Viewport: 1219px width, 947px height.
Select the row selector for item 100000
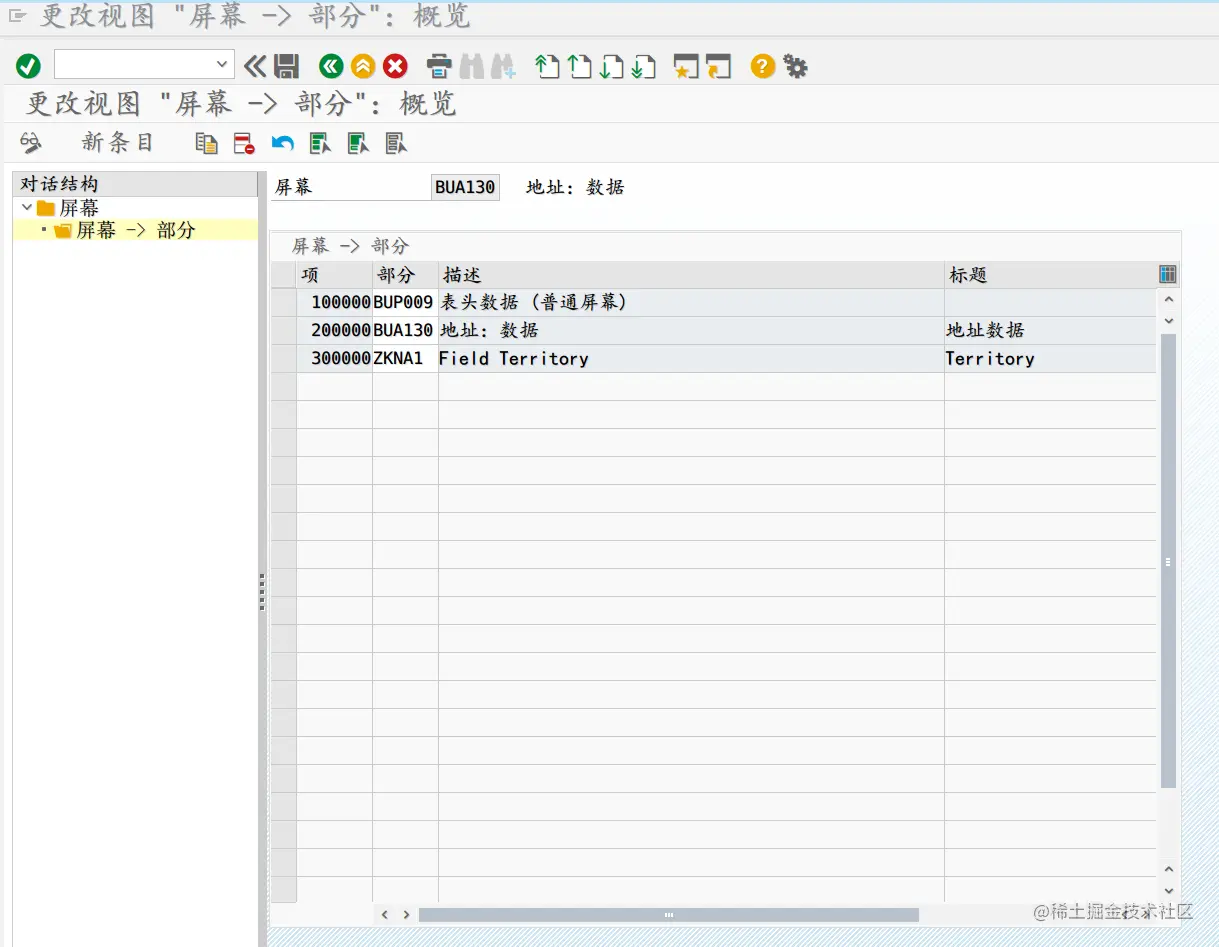click(x=284, y=303)
